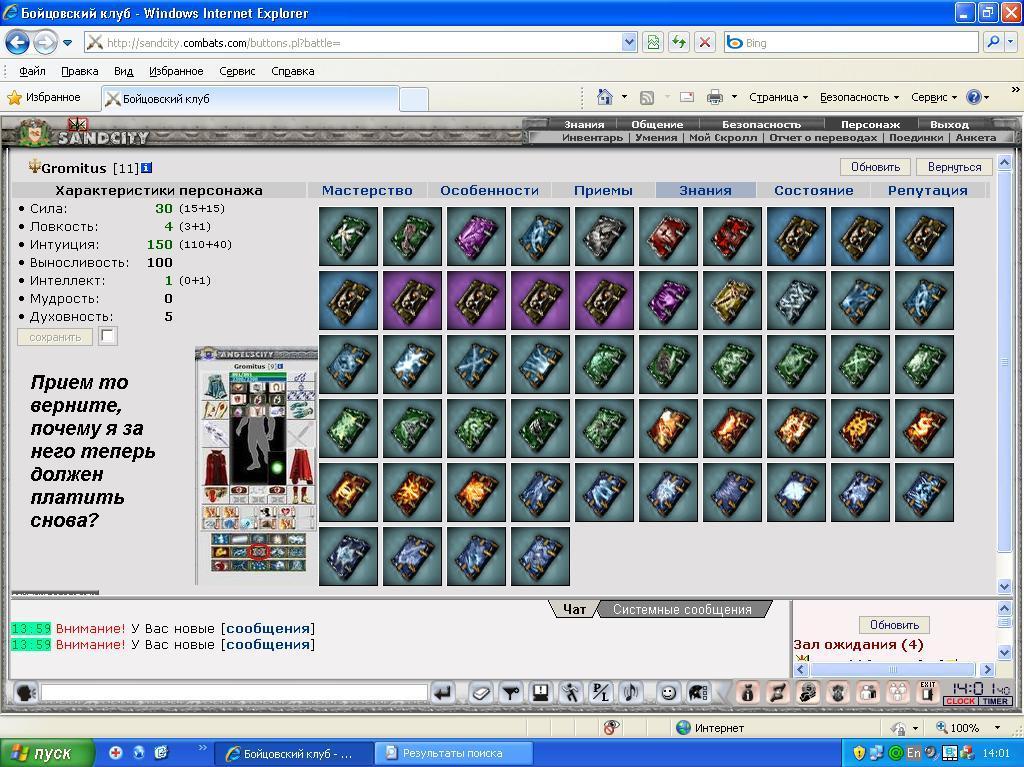Screen dimensions: 1024x767
Task: Open the Инвентарь link in top navigation
Action: pyautogui.click(x=592, y=137)
